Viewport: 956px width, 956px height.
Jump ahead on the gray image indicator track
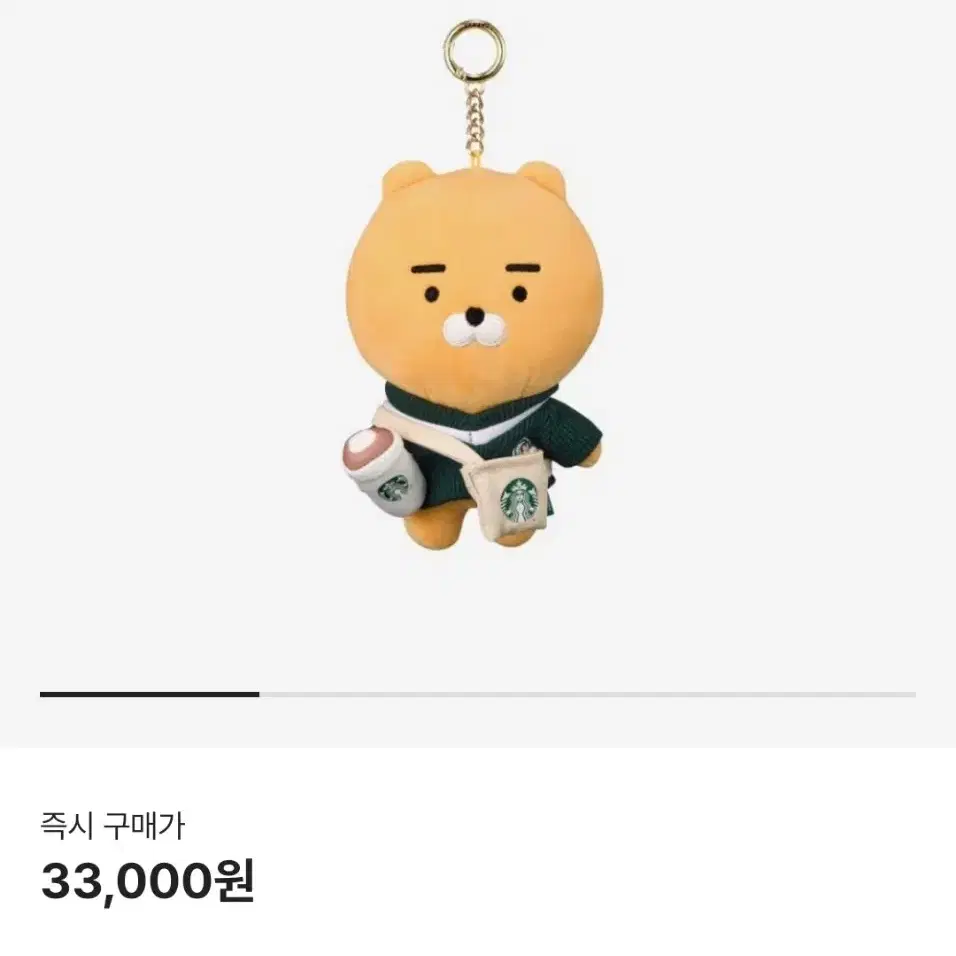point(587,694)
